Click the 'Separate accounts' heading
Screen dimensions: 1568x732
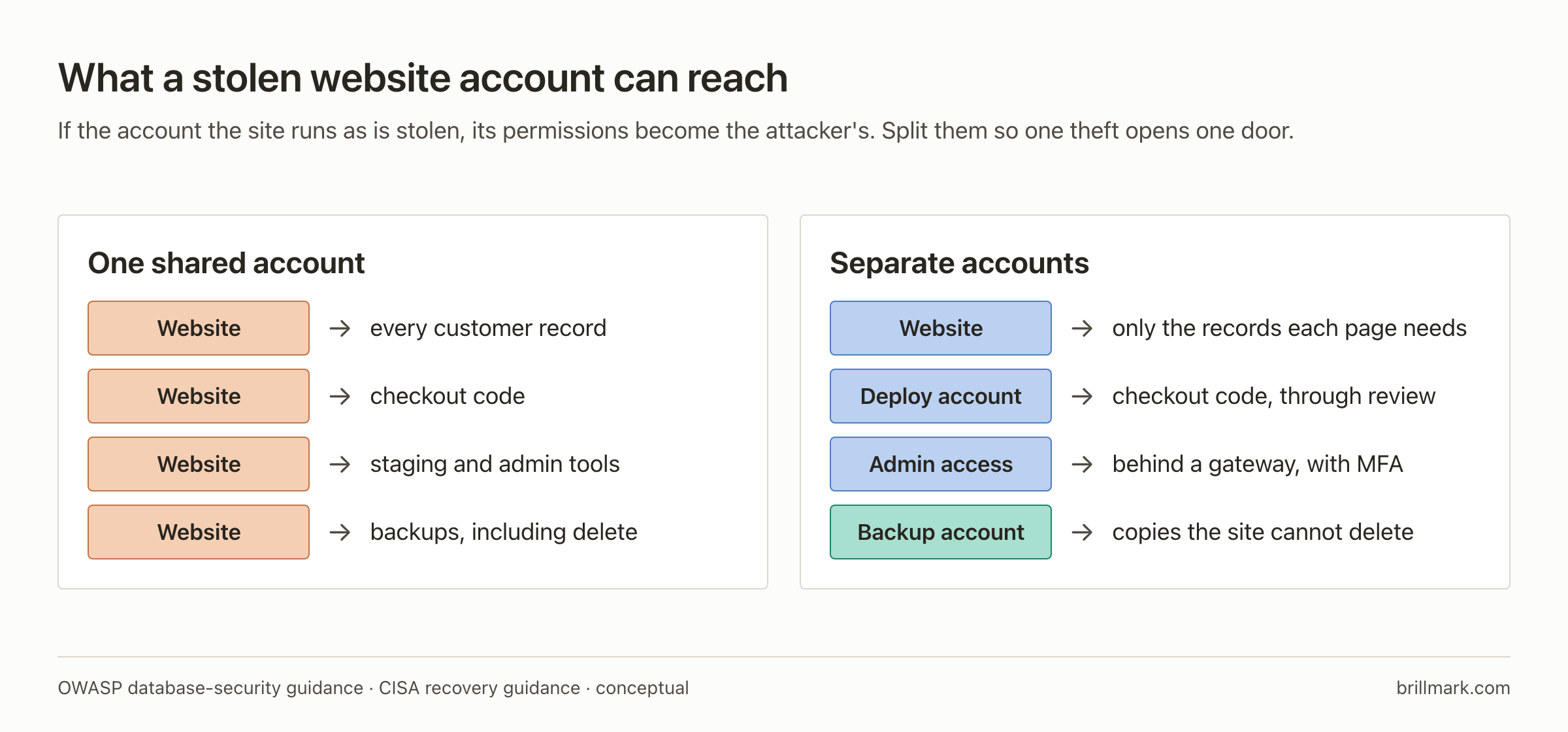959,263
